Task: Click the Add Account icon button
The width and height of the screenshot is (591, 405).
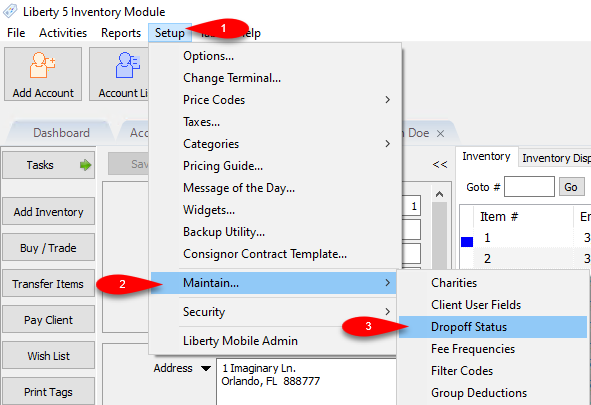Action: tap(43, 74)
